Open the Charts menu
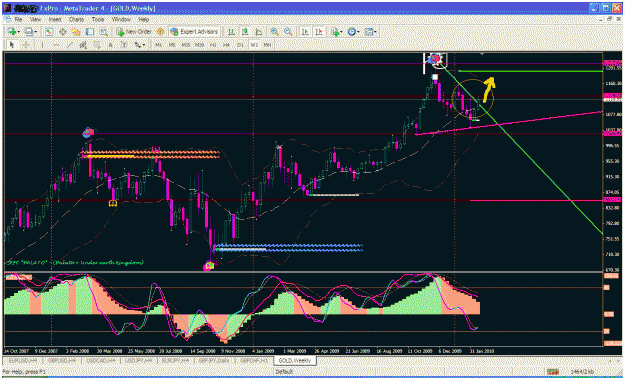This screenshot has width=625, height=378. pyautogui.click(x=76, y=19)
